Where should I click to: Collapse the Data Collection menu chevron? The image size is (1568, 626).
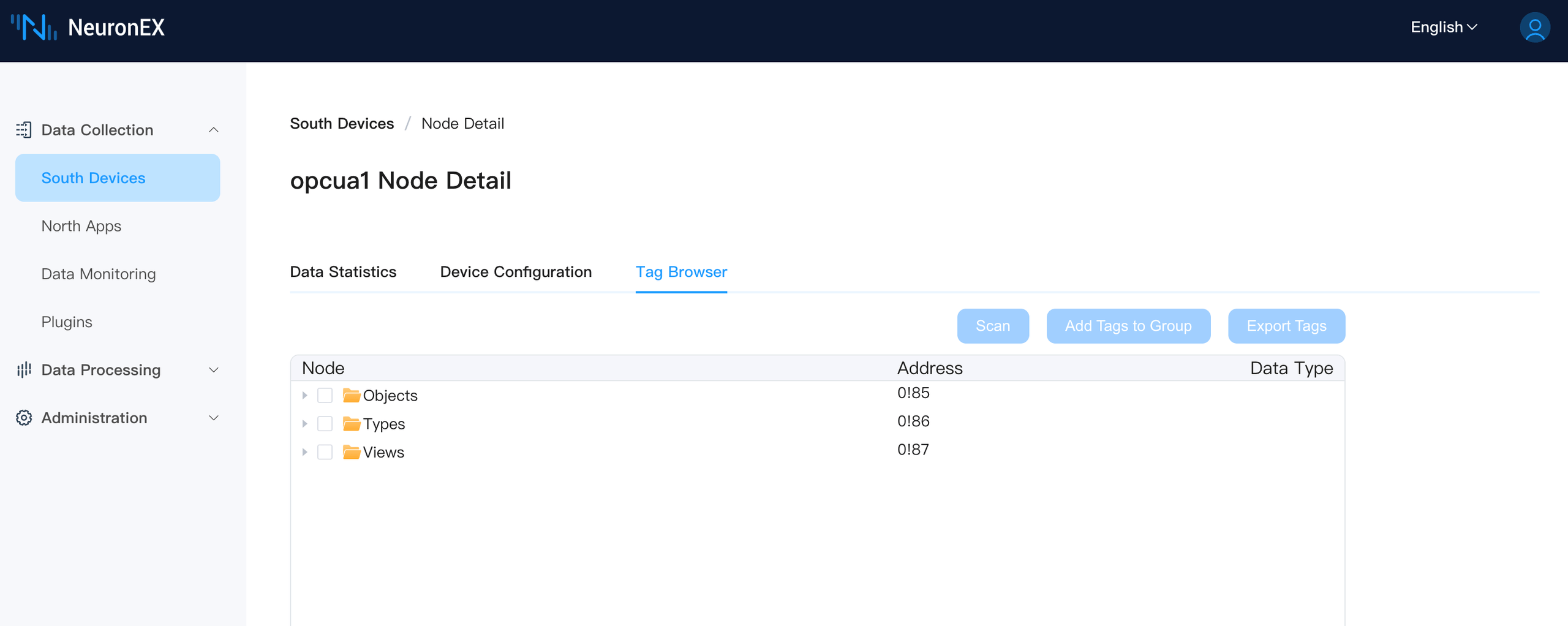click(213, 129)
